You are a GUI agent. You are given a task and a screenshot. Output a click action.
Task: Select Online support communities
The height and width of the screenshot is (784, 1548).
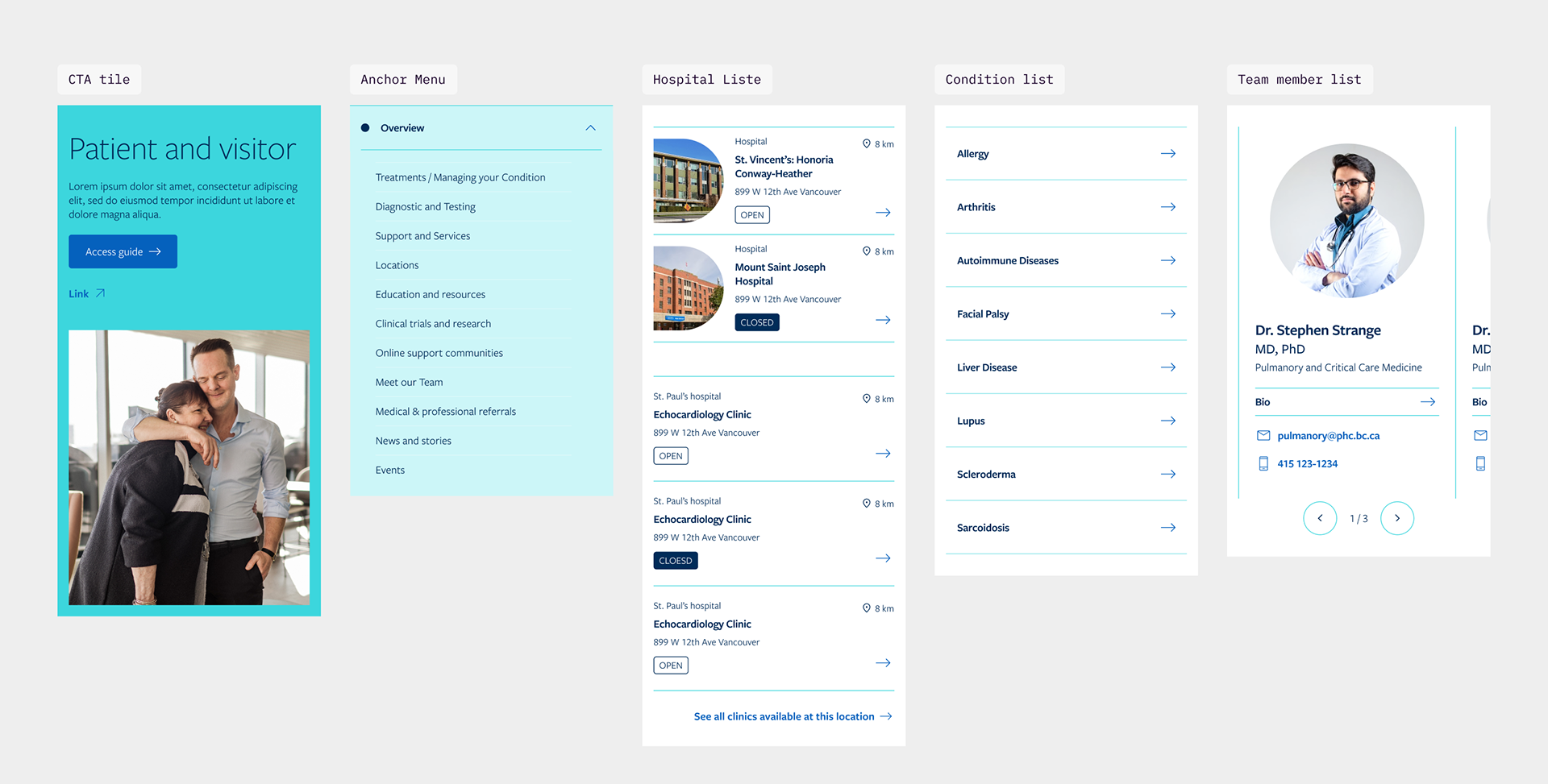(x=439, y=353)
